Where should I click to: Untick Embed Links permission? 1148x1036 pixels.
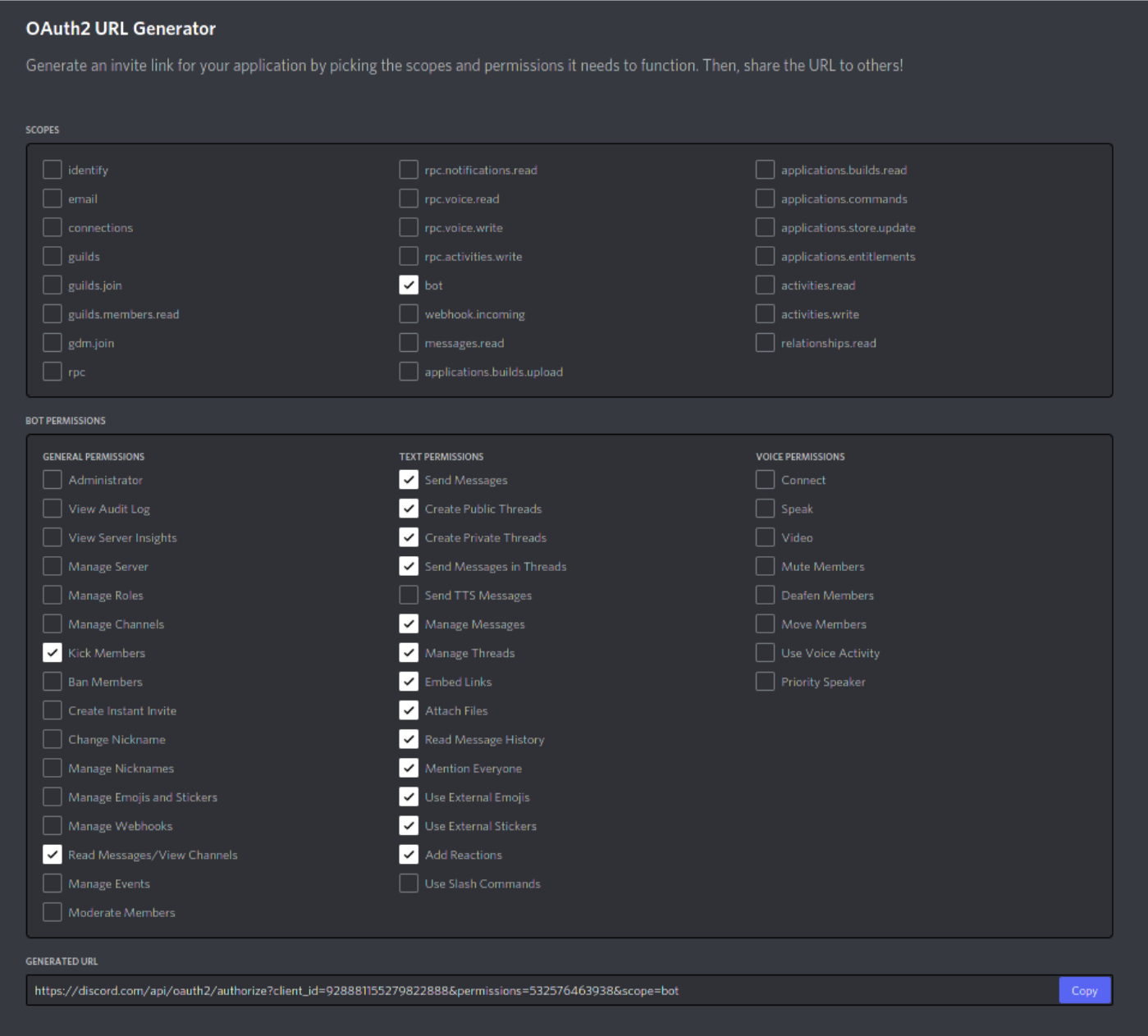(x=409, y=682)
